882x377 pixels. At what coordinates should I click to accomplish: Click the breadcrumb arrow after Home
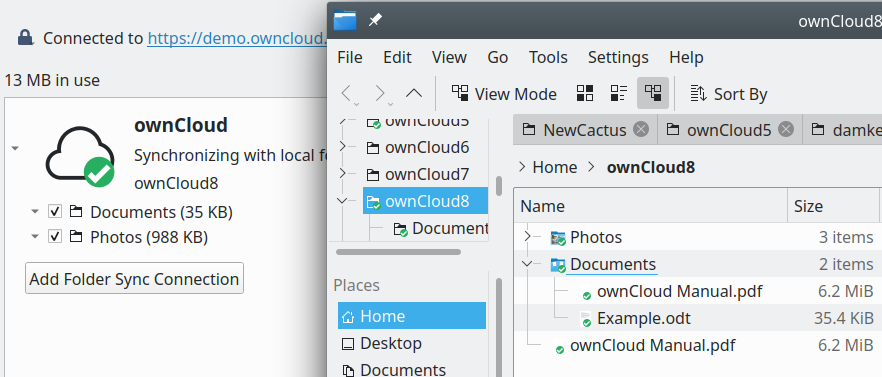pos(591,167)
